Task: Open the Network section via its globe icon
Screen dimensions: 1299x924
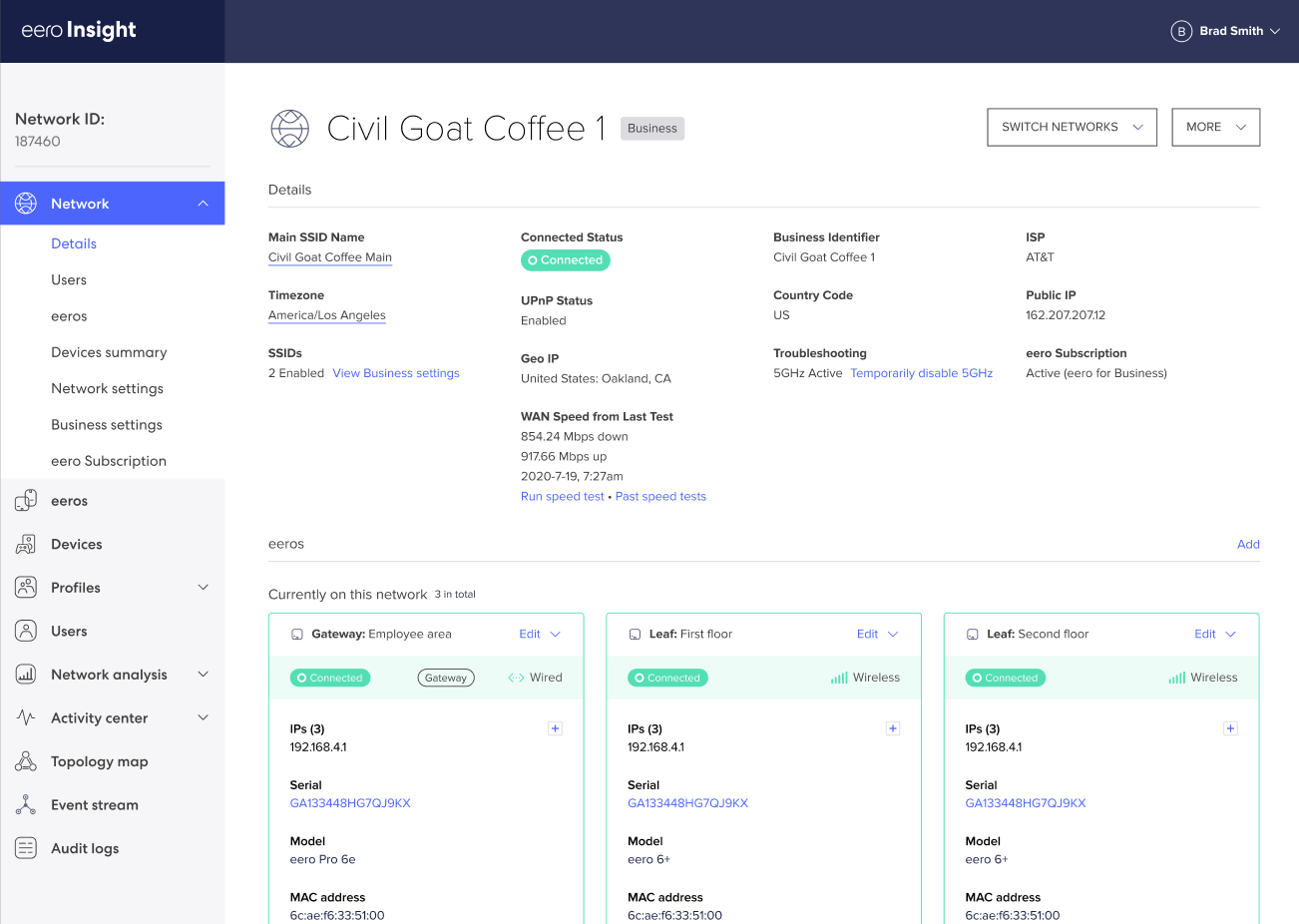Action: tap(25, 203)
